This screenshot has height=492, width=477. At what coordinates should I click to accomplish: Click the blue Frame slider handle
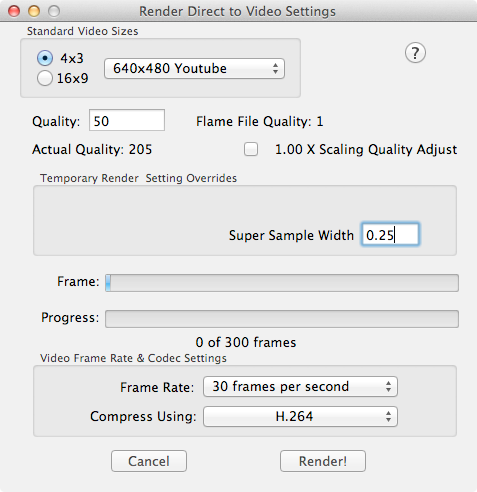(108, 283)
